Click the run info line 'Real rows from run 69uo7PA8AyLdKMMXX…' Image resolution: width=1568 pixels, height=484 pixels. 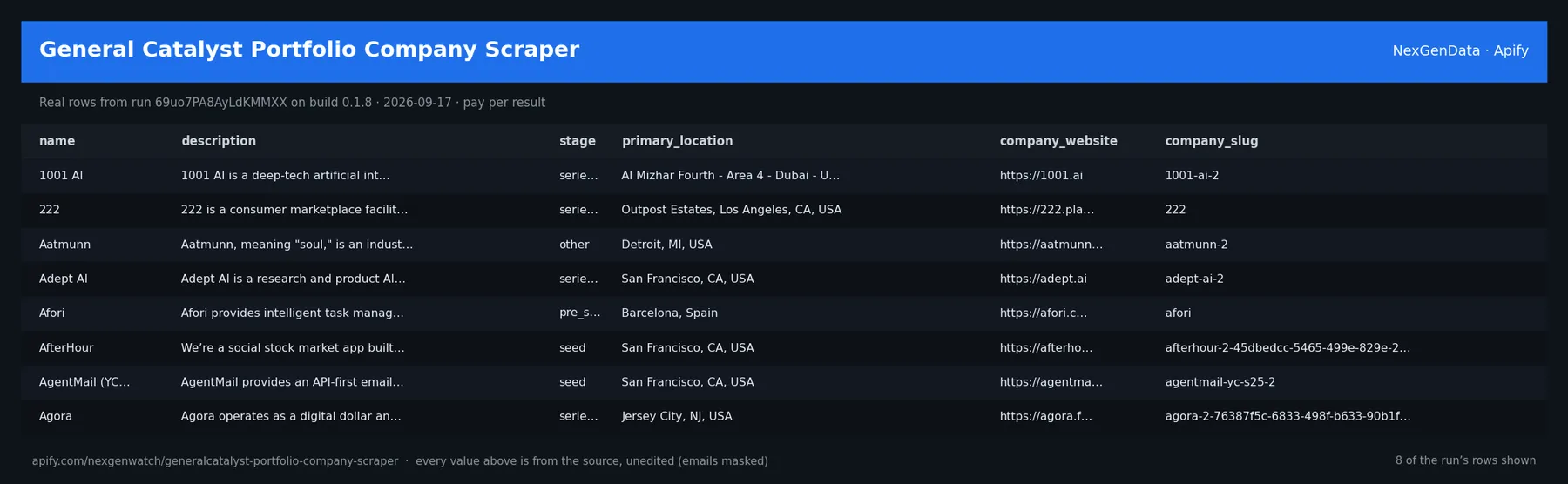pyautogui.click(x=293, y=103)
